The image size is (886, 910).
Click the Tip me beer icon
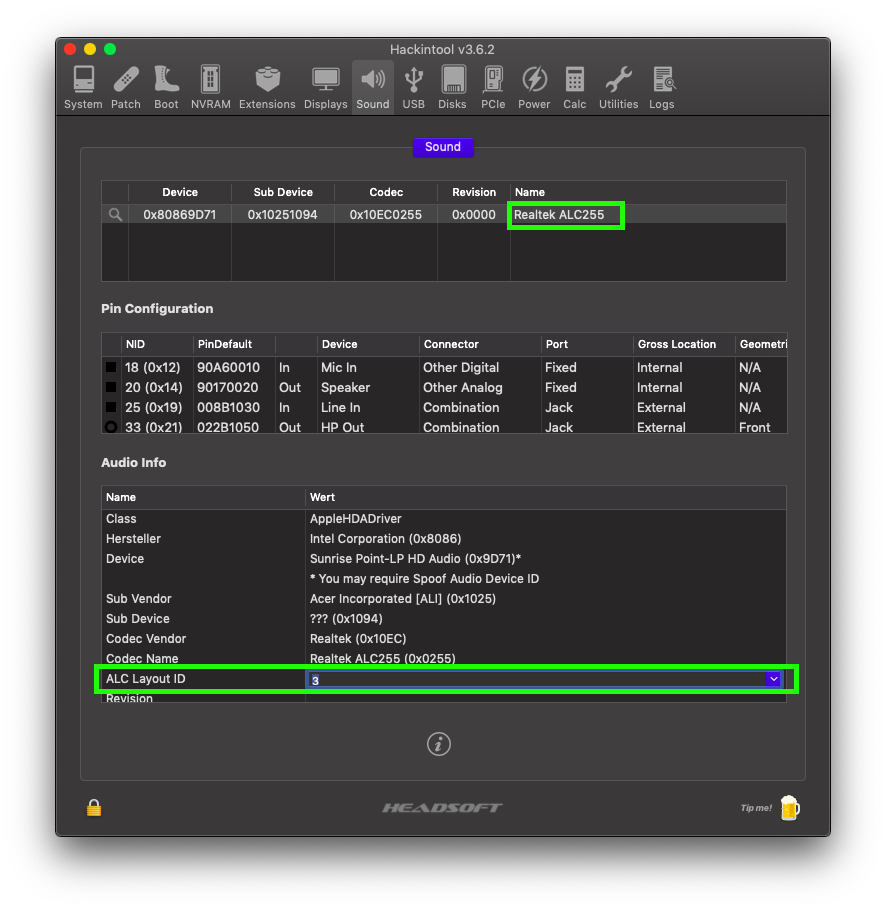(x=790, y=807)
